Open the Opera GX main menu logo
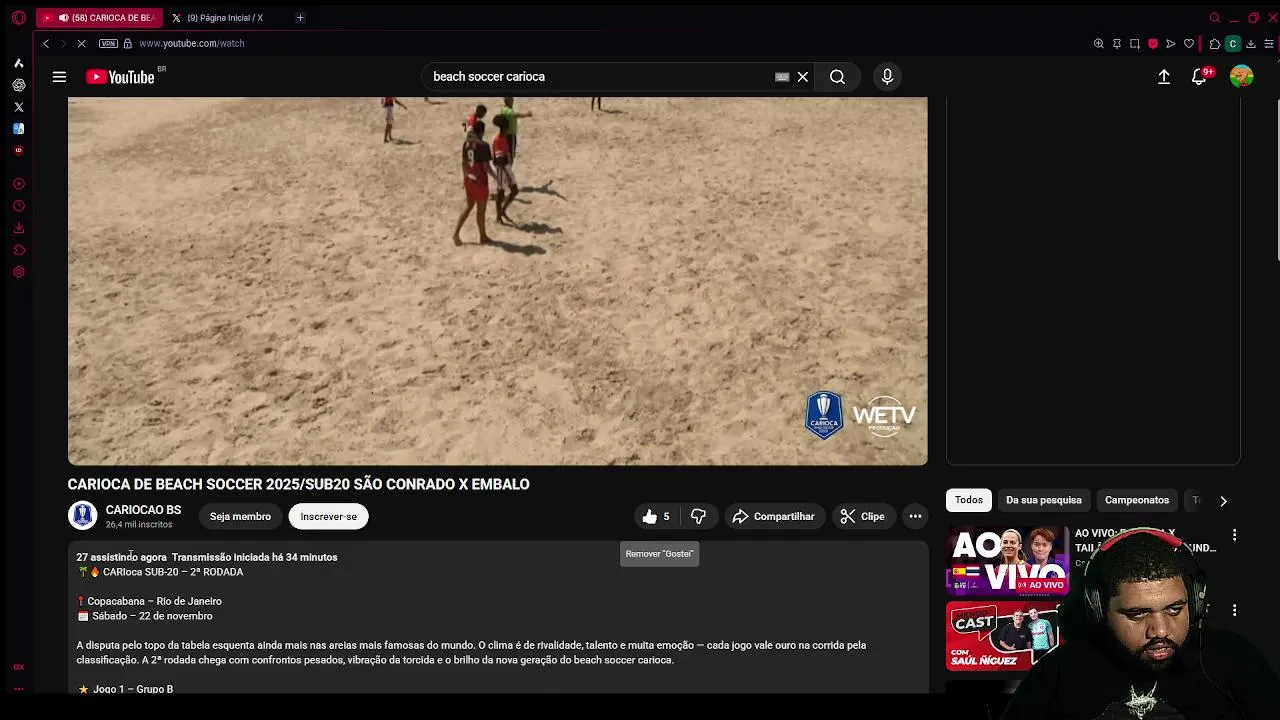The width and height of the screenshot is (1280, 720). [x=18, y=17]
